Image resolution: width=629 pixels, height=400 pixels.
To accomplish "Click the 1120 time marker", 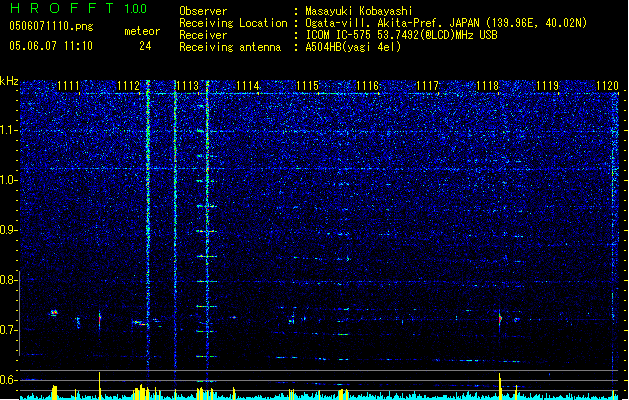I will 607,86.
